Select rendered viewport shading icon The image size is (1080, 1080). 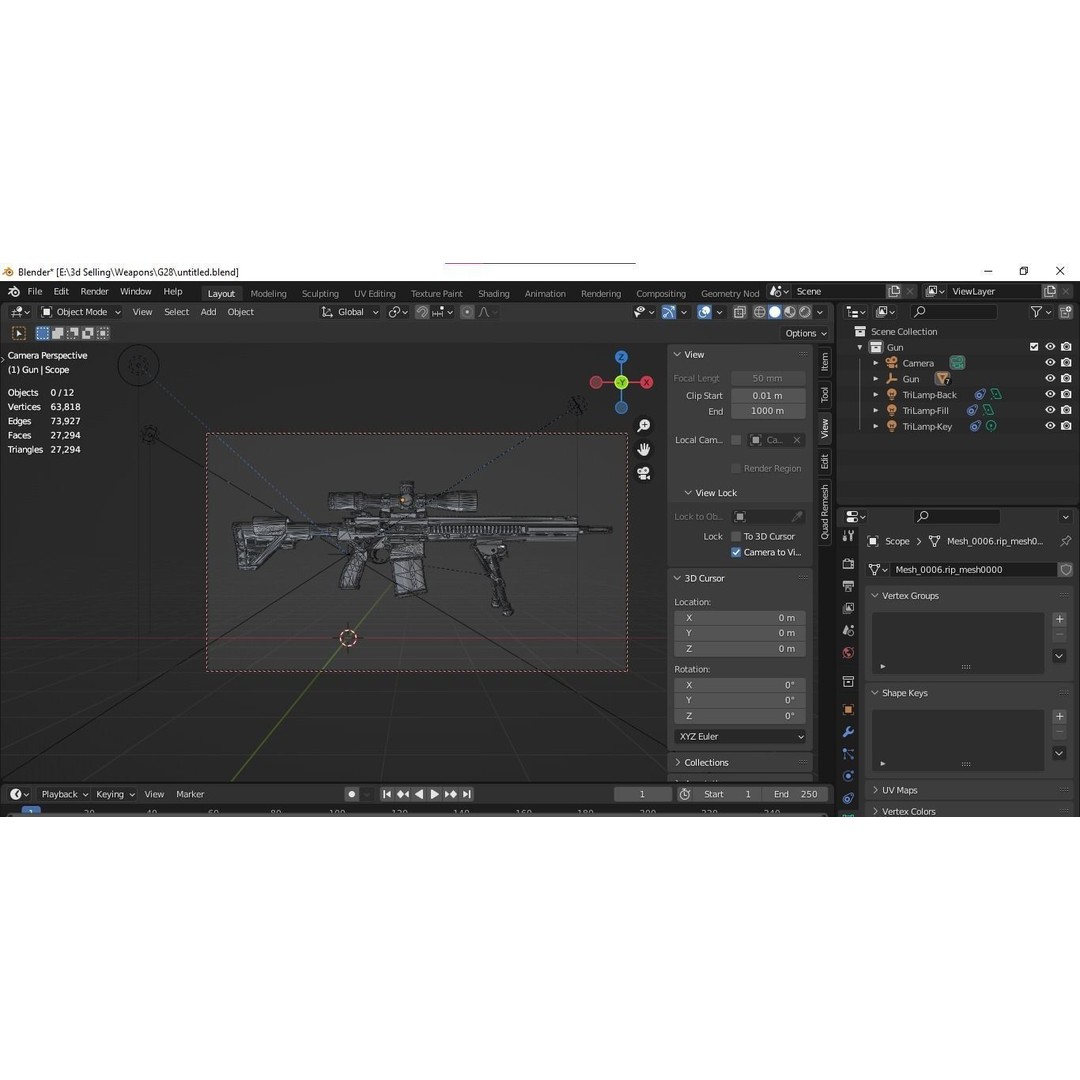pyautogui.click(x=804, y=312)
